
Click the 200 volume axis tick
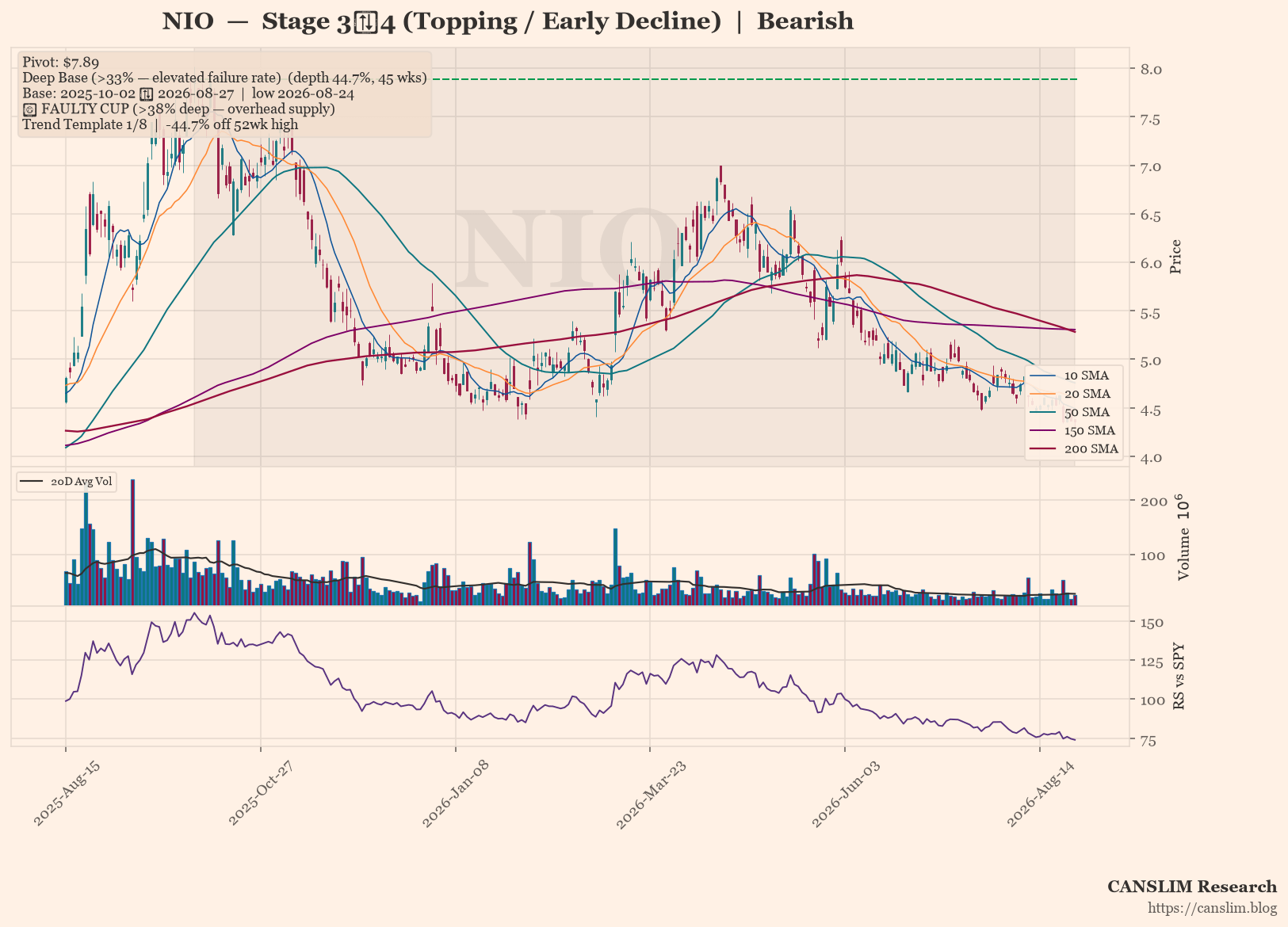pyautogui.click(x=1153, y=502)
